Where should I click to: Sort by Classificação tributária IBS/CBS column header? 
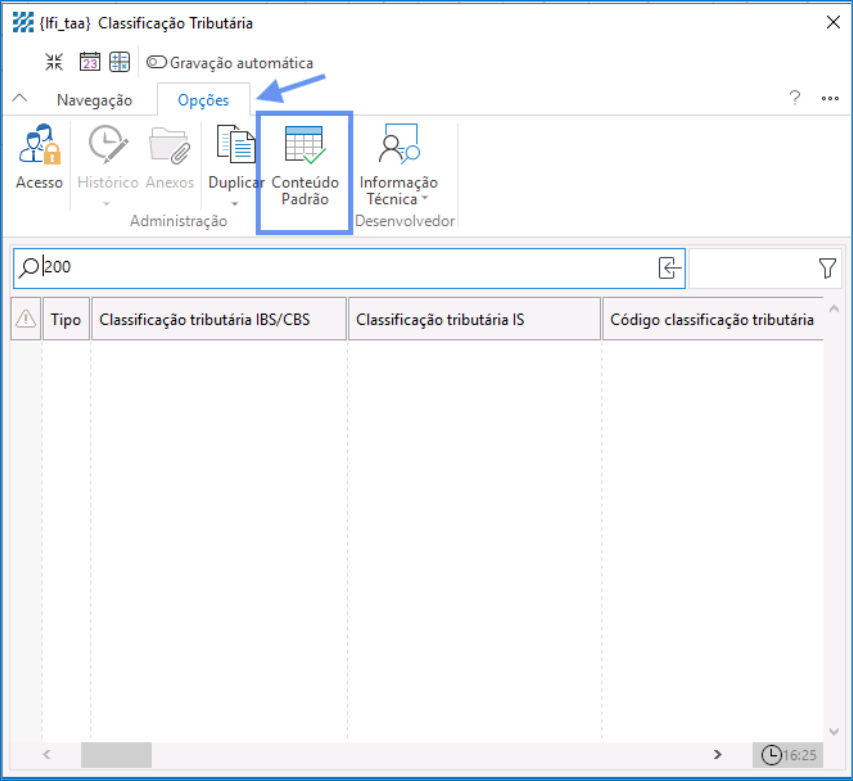[x=218, y=320]
